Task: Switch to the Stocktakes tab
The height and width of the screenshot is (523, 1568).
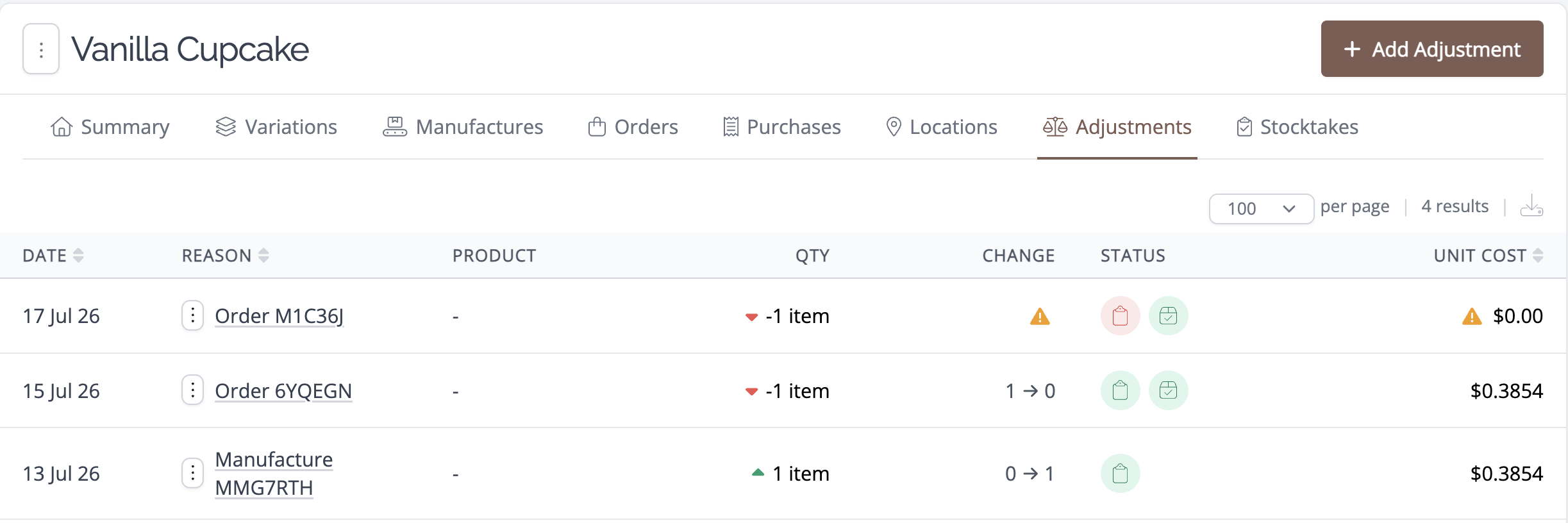Action: (x=1297, y=127)
